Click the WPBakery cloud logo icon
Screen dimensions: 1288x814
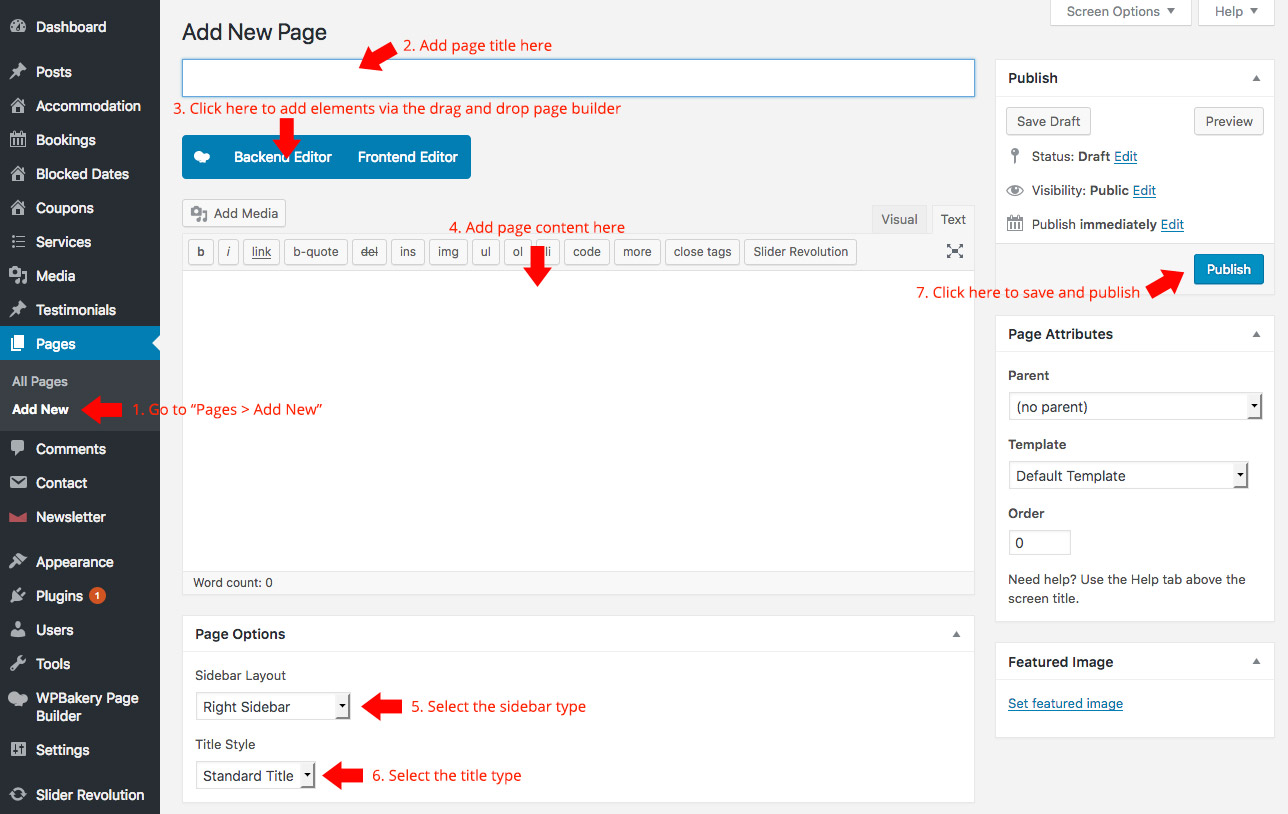click(x=202, y=157)
